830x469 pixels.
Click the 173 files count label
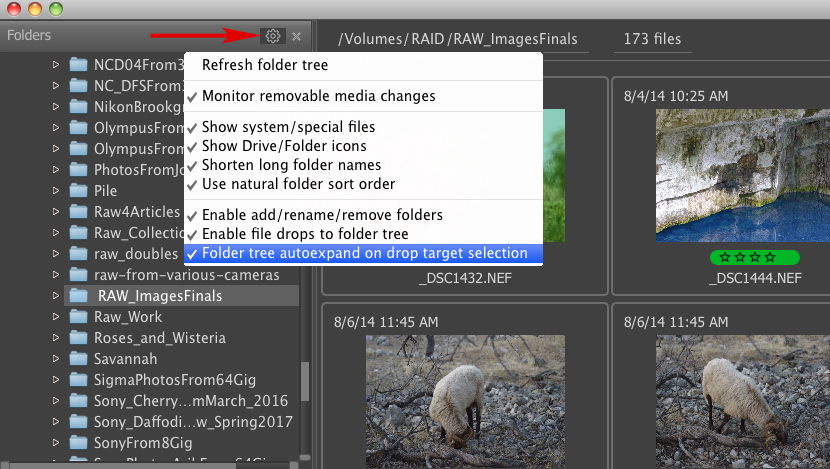point(652,40)
